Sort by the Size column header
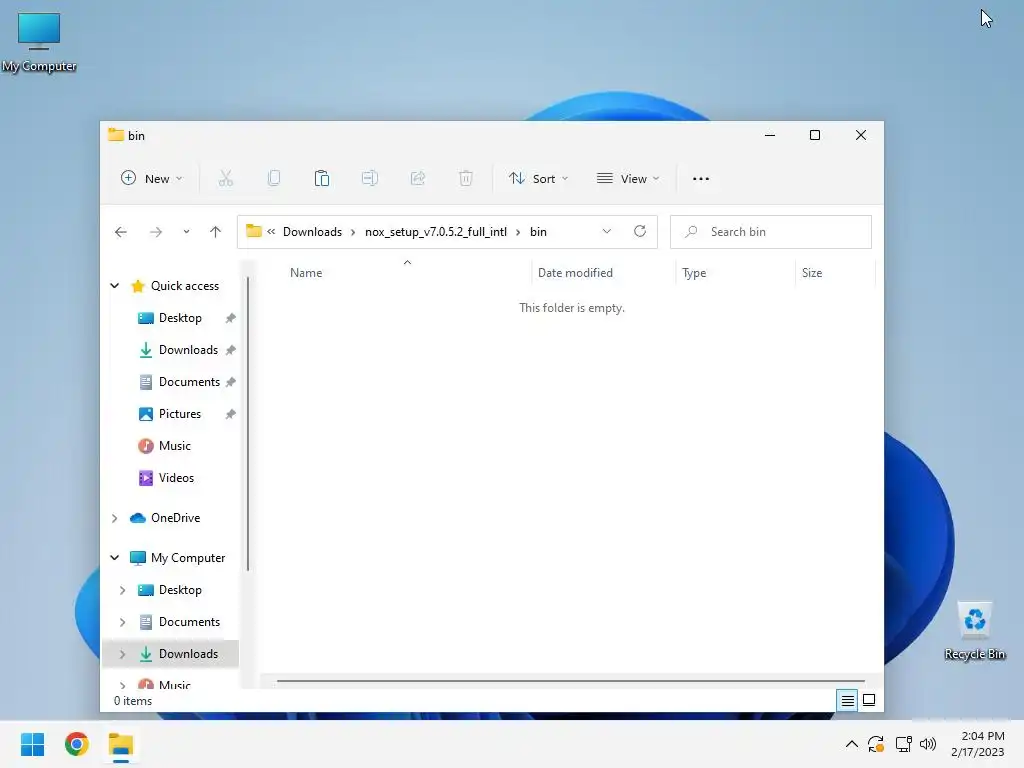 [835, 272]
